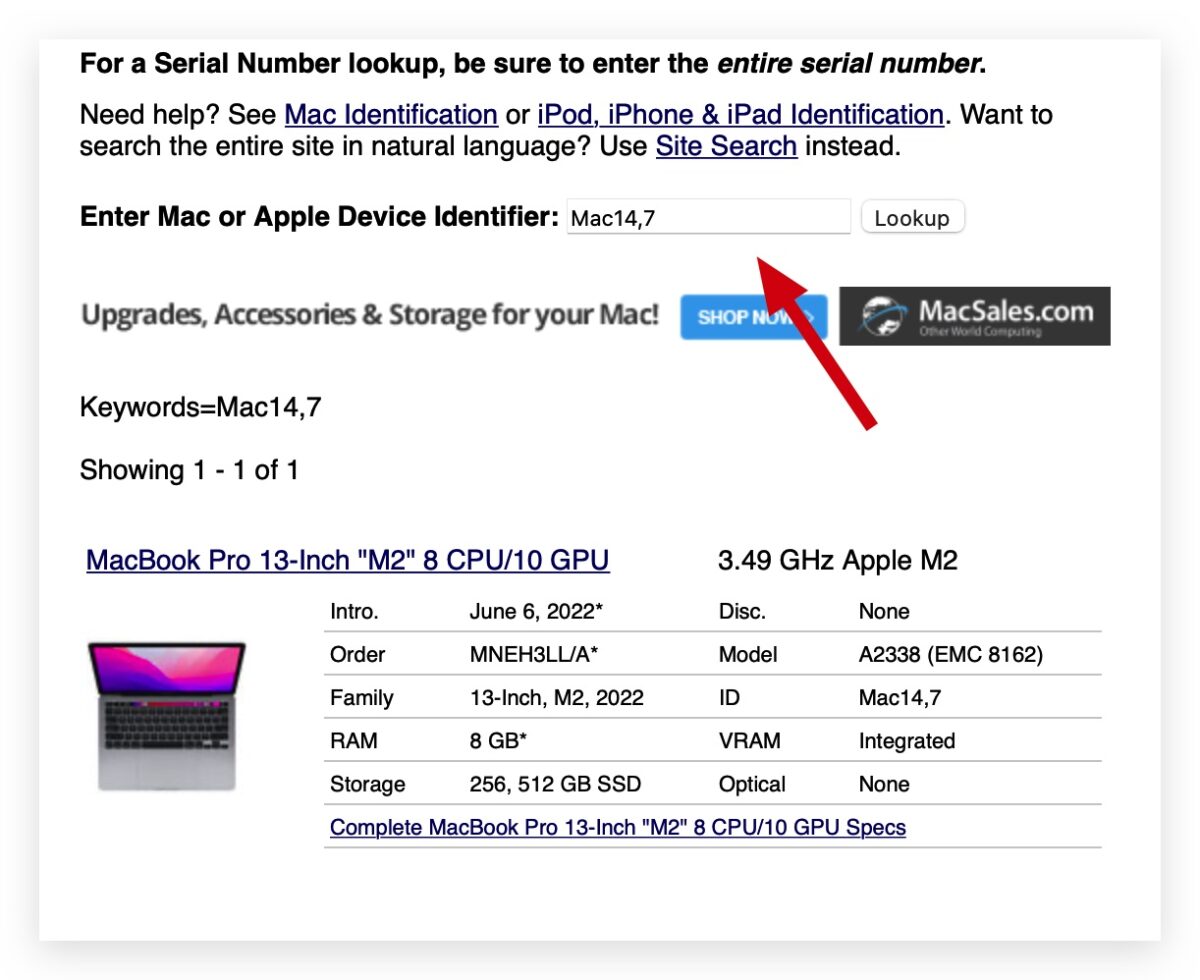
Task: Click the Intro. label cell
Action: 354,611
